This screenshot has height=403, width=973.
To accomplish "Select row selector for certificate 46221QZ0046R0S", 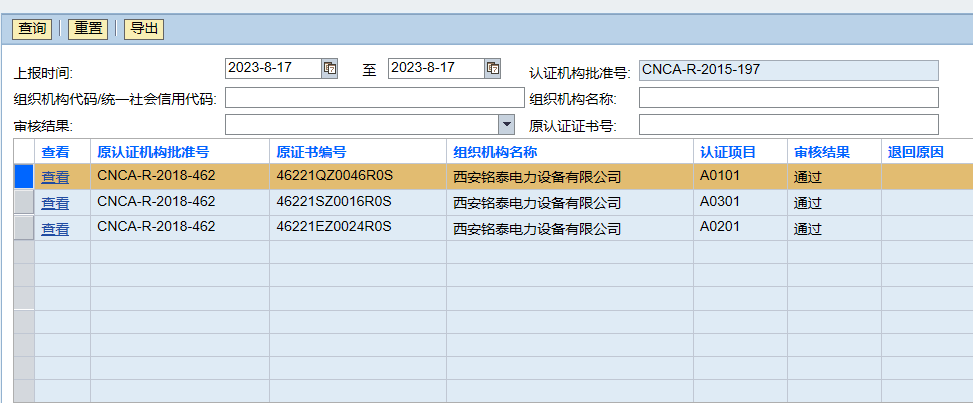I will point(24,177).
